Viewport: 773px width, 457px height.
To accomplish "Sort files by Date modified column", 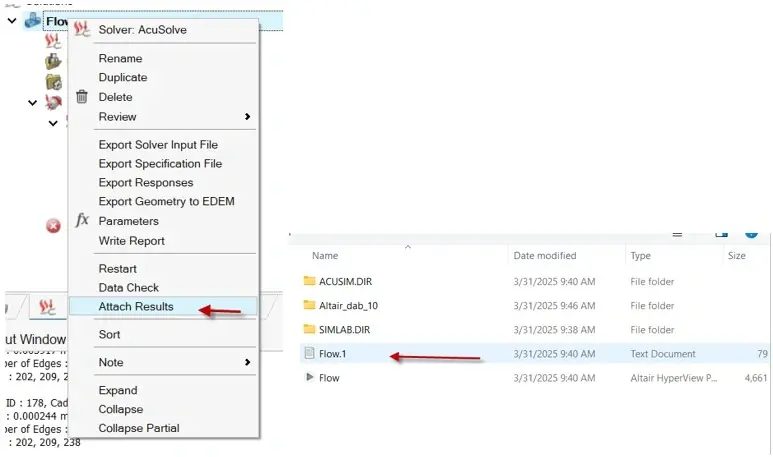I will tap(545, 256).
